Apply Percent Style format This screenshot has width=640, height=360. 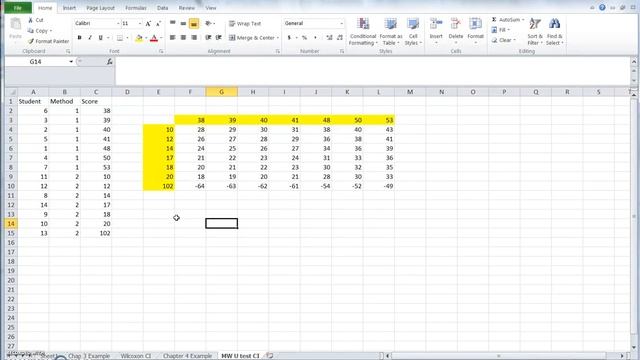pyautogui.click(x=304, y=38)
